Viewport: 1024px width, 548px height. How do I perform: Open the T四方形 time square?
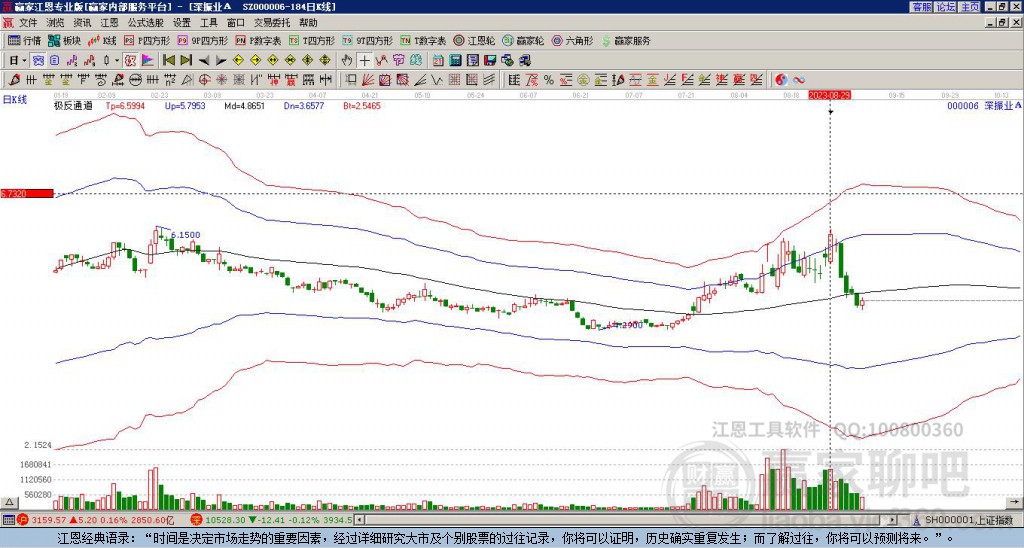[312, 40]
